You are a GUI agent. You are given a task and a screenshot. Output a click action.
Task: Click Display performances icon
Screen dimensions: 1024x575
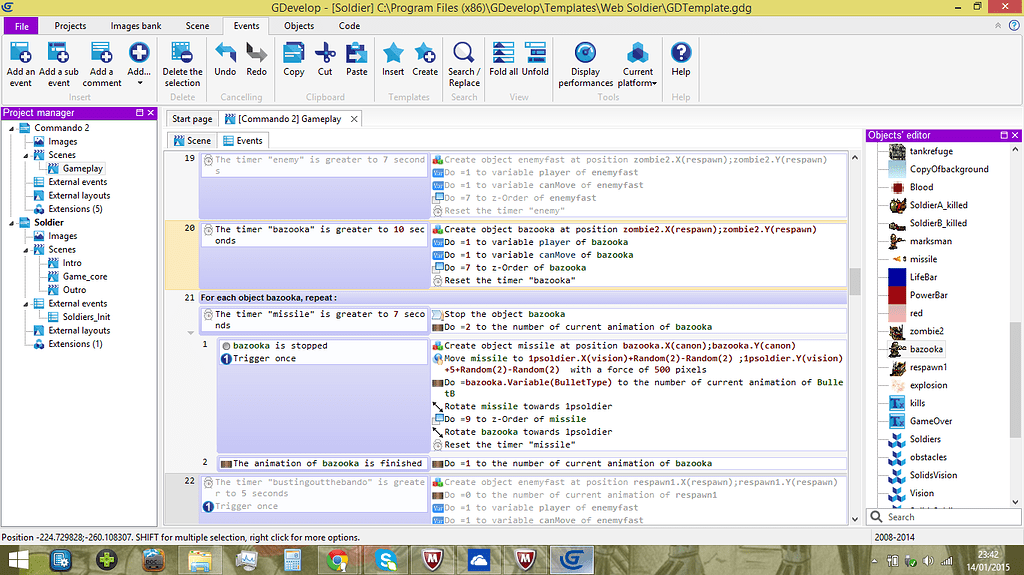(585, 53)
